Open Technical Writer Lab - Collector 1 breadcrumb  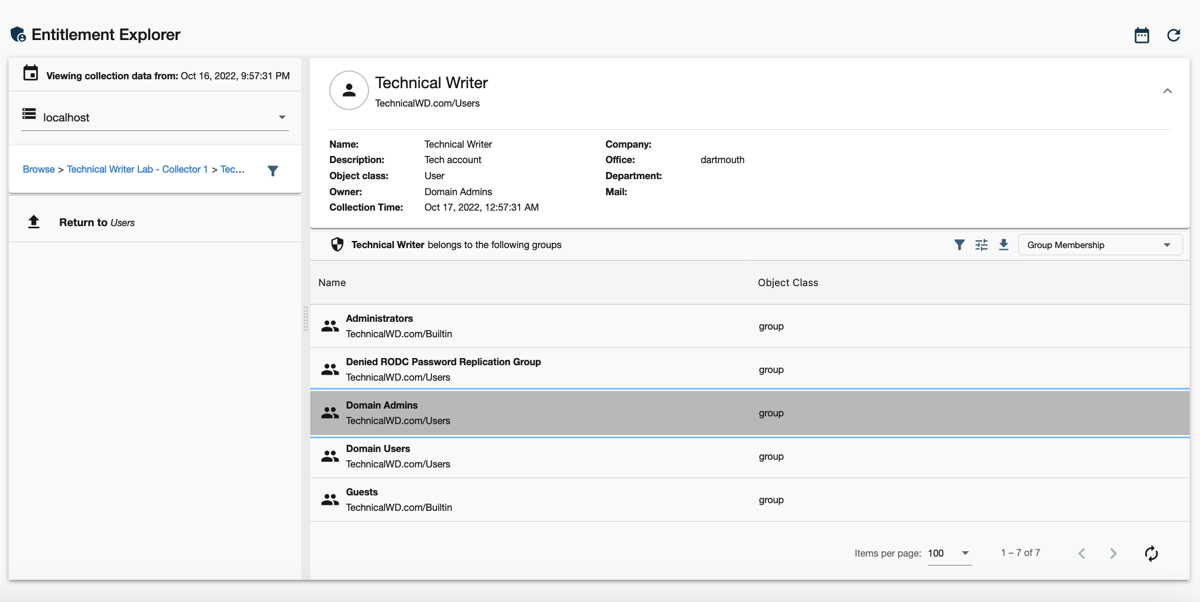tap(137, 170)
